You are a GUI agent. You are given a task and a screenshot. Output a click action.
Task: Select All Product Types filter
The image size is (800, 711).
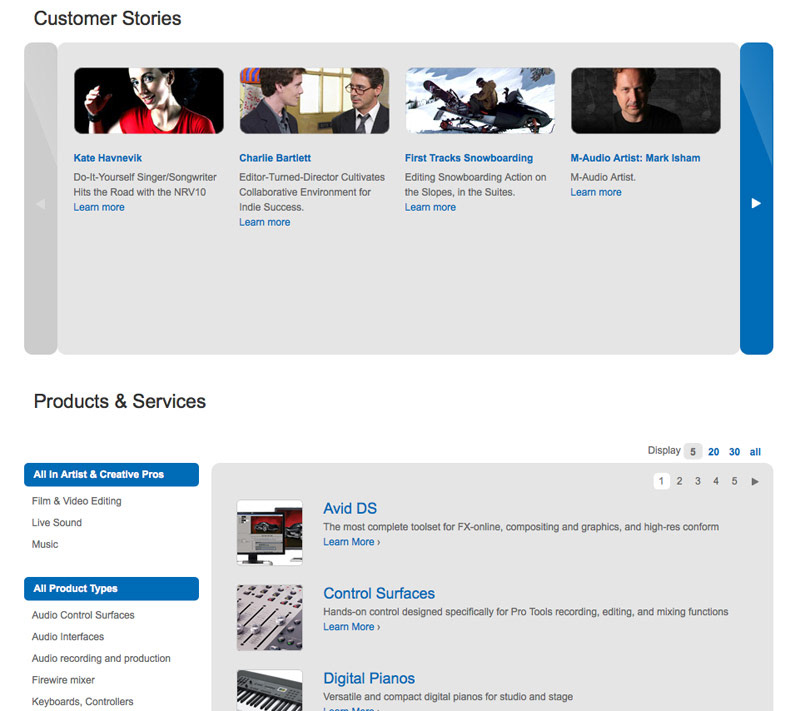(111, 589)
